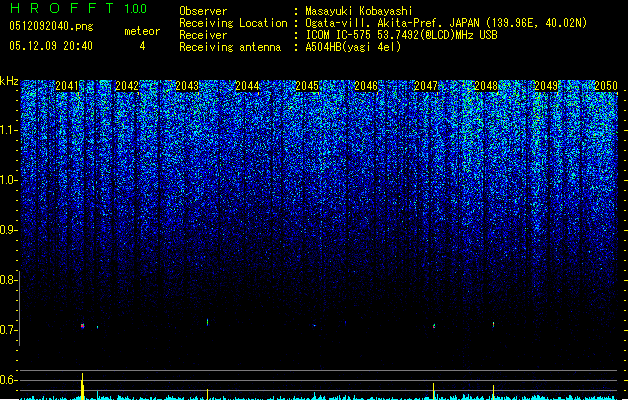Viewport: 629px width, 400px height.
Task: Click observer name Masayuki Kobayashi
Action: click(x=359, y=11)
